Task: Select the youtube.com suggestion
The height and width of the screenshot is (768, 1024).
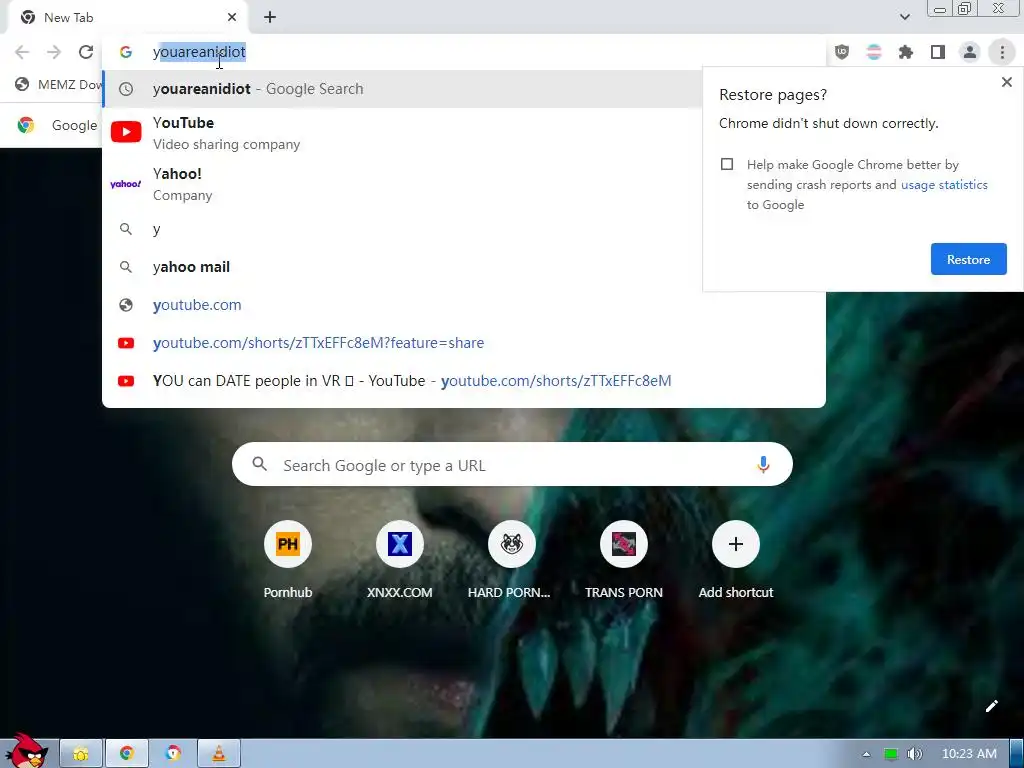Action: [x=464, y=305]
